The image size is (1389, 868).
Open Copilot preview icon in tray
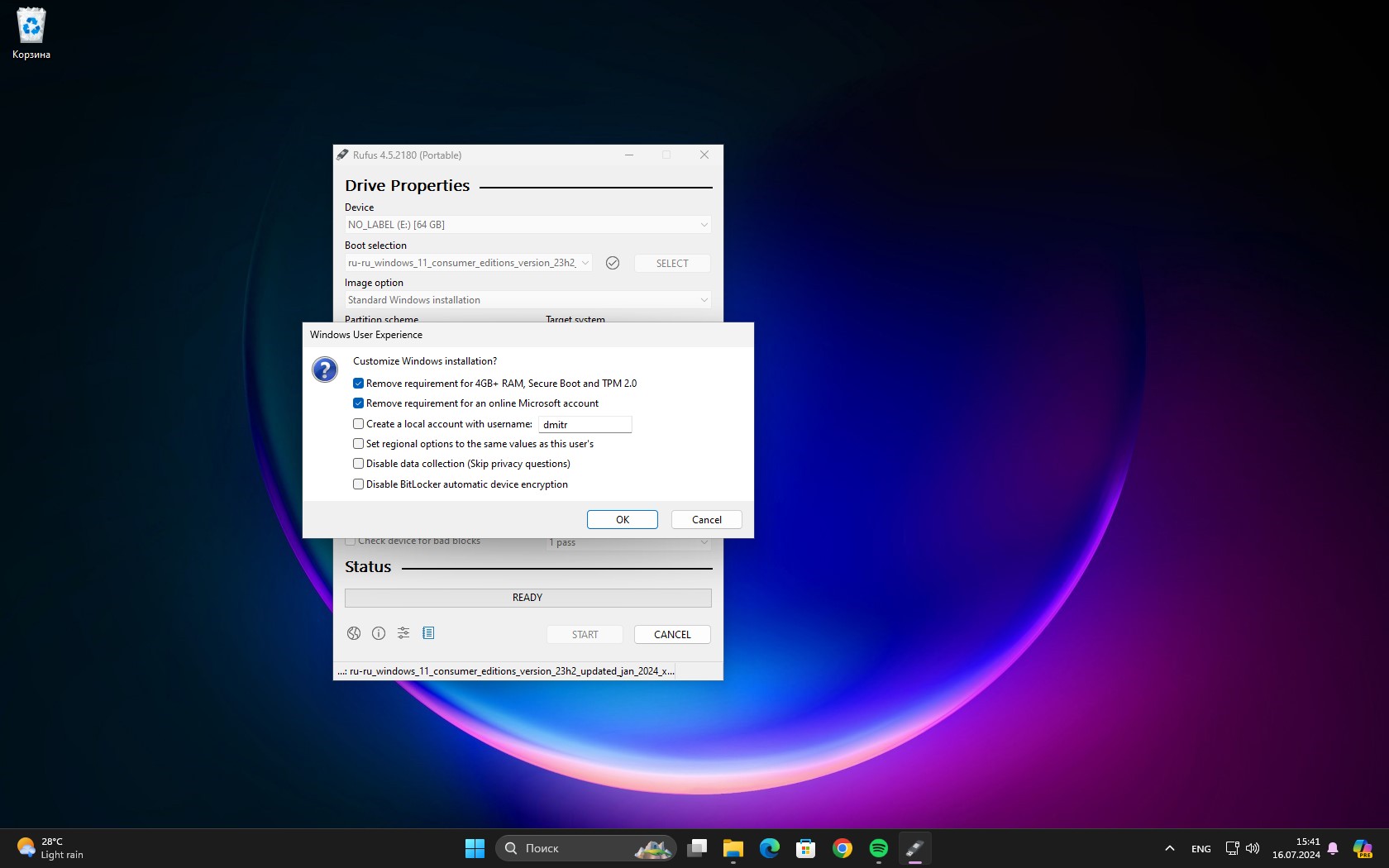tap(1363, 848)
